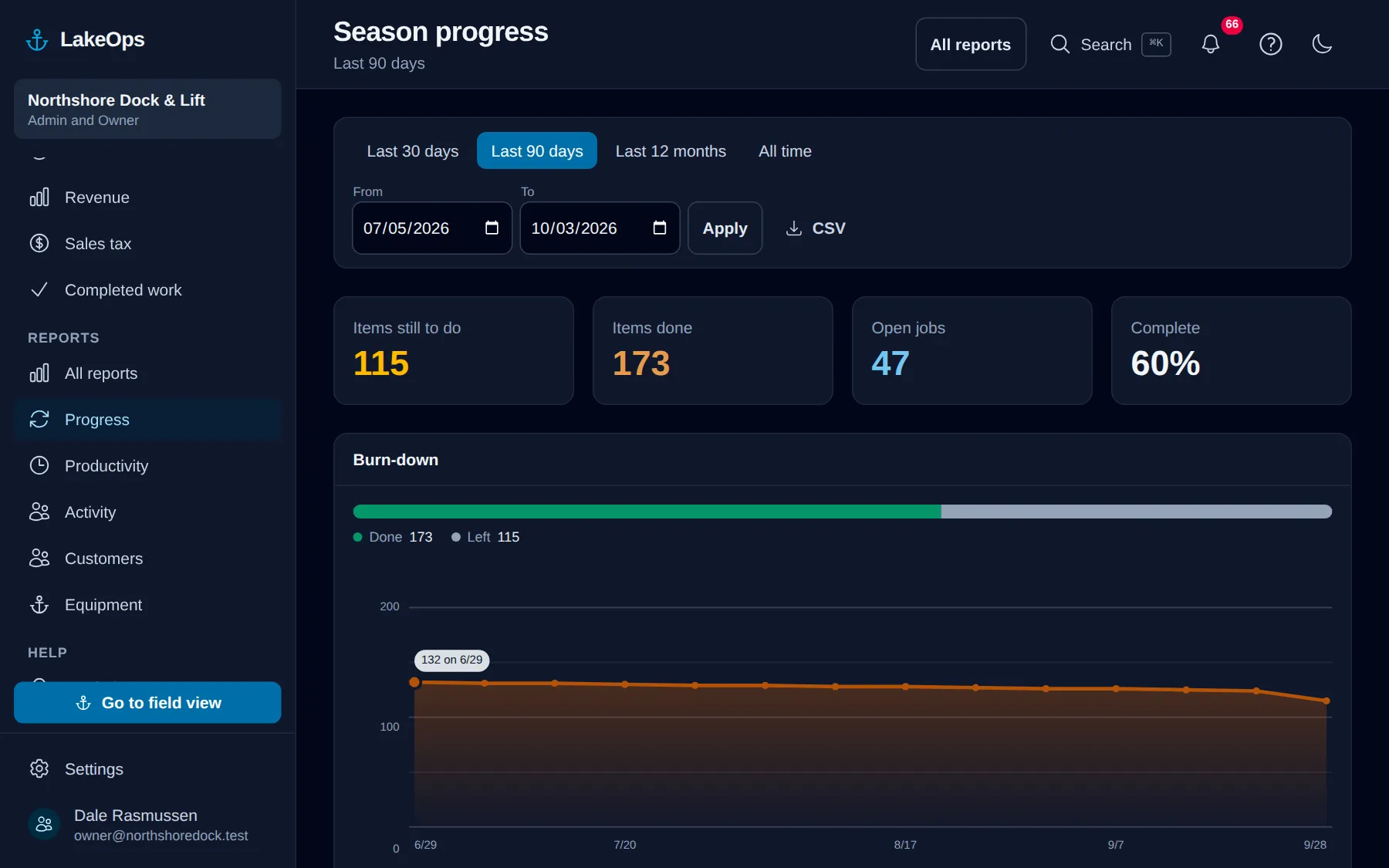Click the From date field 07/05/2026
Viewport: 1389px width, 868px height.
[432, 228]
